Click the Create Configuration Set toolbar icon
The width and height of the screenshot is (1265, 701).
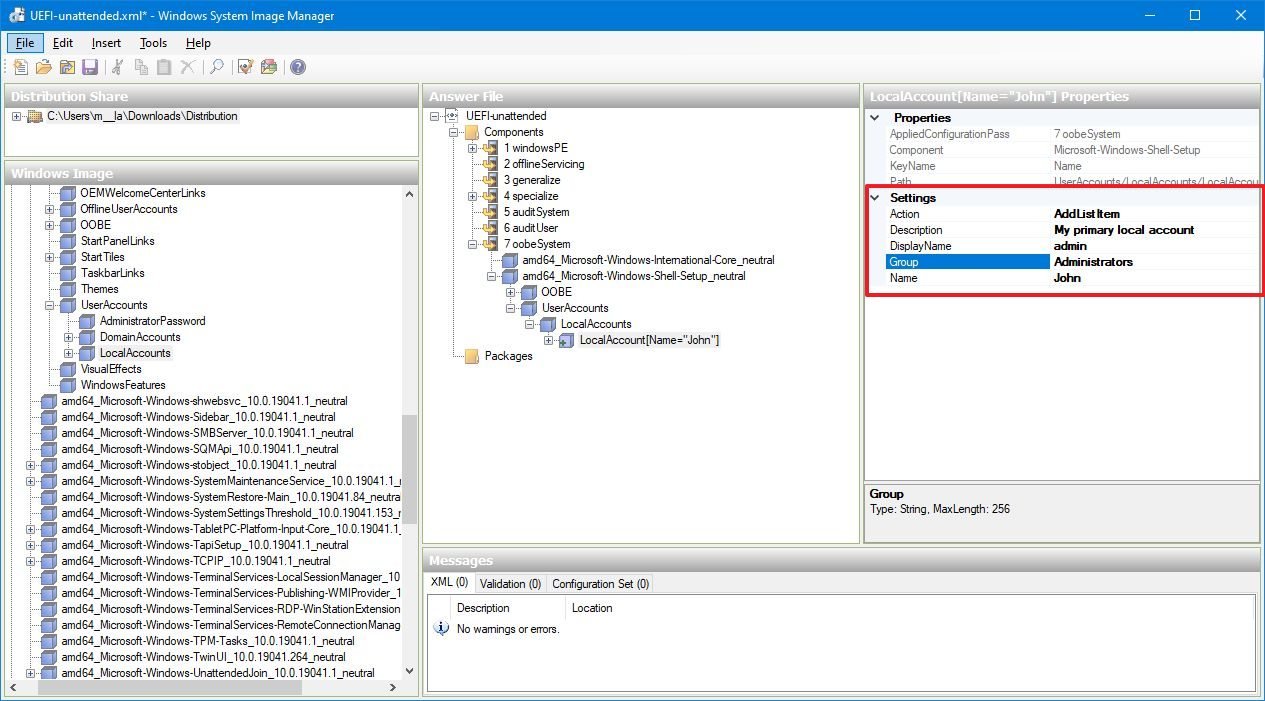pyautogui.click(x=268, y=67)
